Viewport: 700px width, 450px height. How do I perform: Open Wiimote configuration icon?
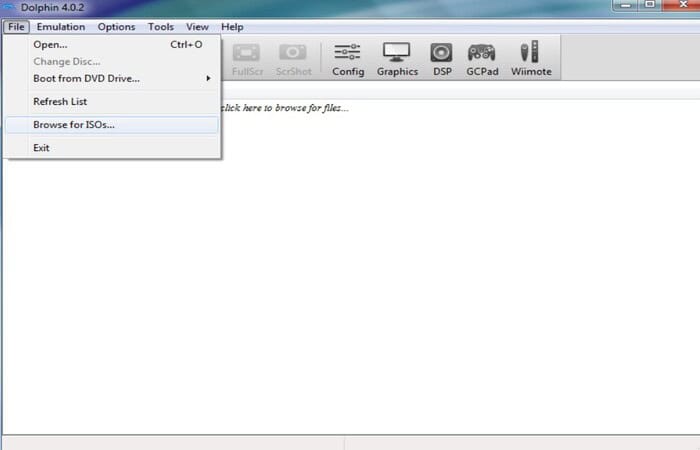(531, 59)
